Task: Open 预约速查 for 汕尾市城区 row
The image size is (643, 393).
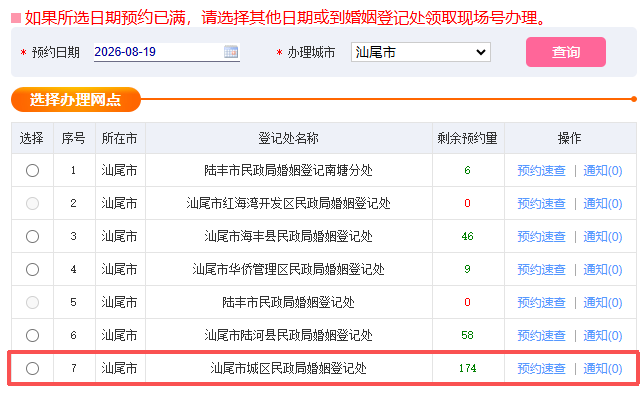Action: (x=541, y=368)
